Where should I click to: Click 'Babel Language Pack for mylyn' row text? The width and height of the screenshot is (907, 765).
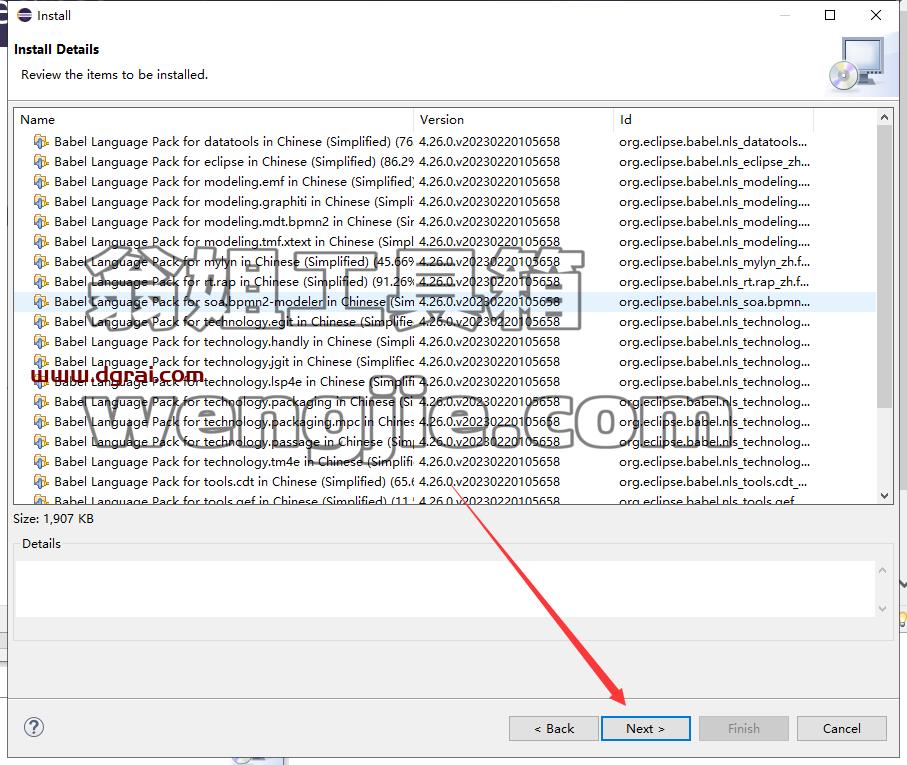(234, 262)
